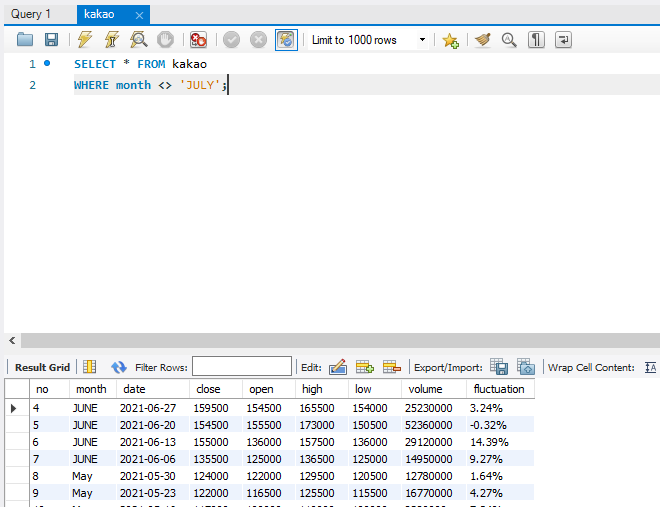Export the recordset to an external file
Screen dimensions: 660x507
499,366
